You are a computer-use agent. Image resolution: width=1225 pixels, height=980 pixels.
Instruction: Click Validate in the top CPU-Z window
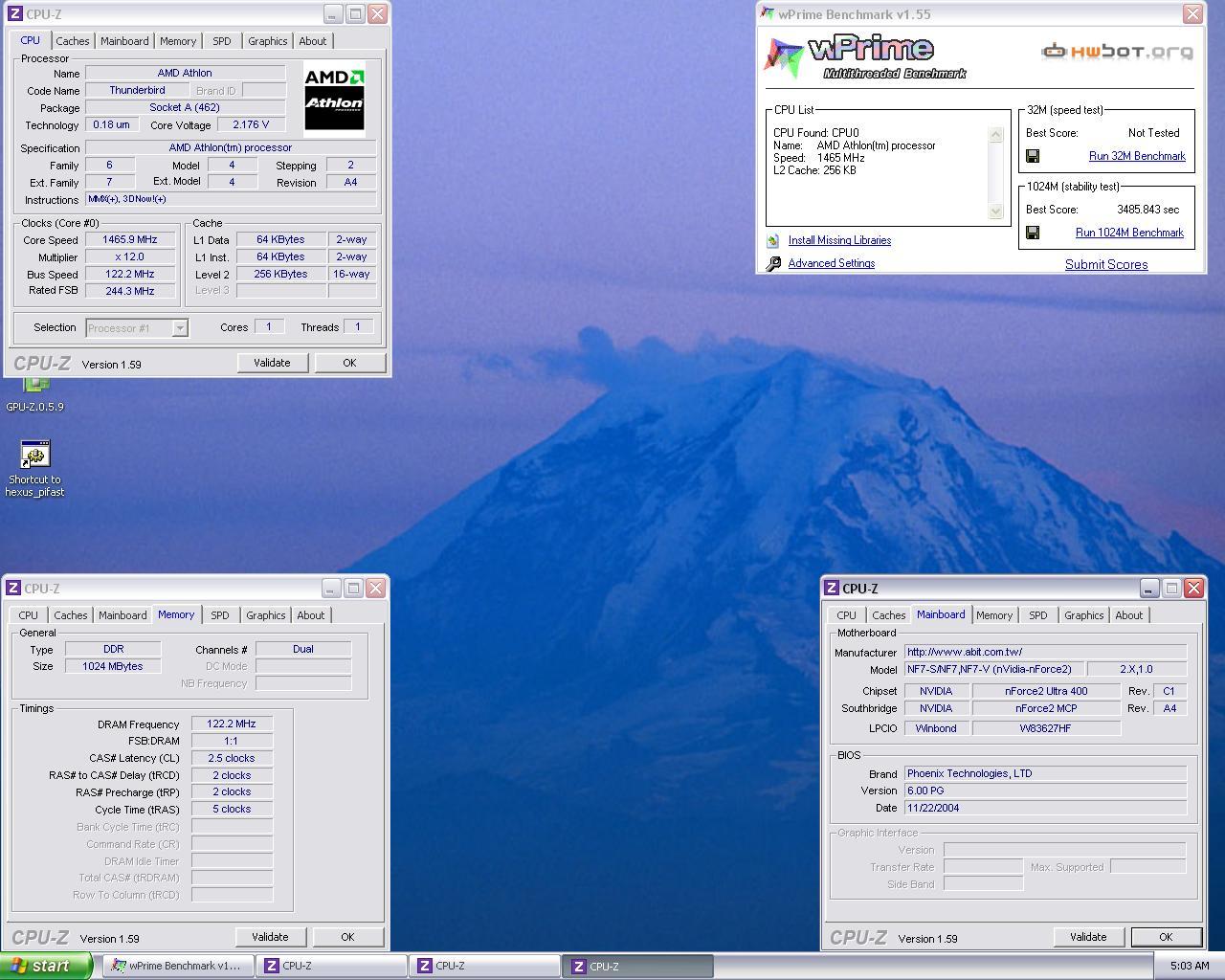(x=272, y=363)
